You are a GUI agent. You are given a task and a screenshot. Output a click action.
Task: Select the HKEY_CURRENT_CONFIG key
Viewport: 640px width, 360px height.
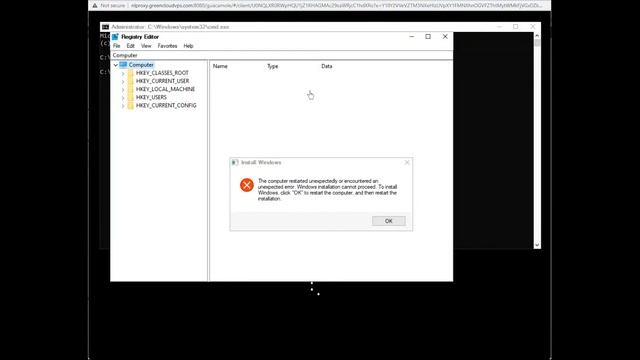[166, 106]
